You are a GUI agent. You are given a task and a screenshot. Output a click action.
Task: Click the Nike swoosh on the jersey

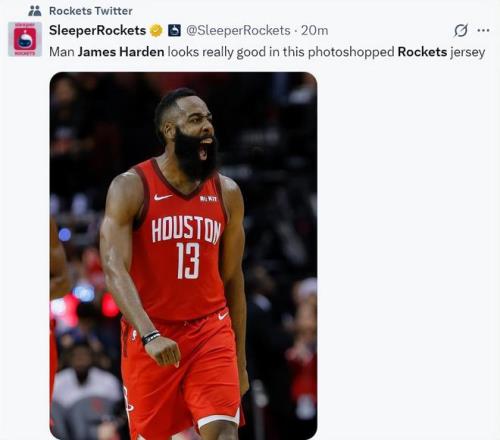[x=163, y=197]
